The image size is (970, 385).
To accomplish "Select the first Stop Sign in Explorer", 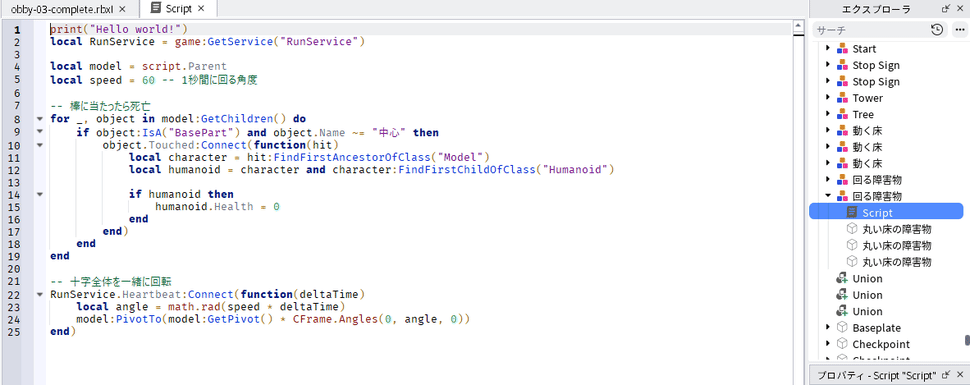I will (x=876, y=65).
